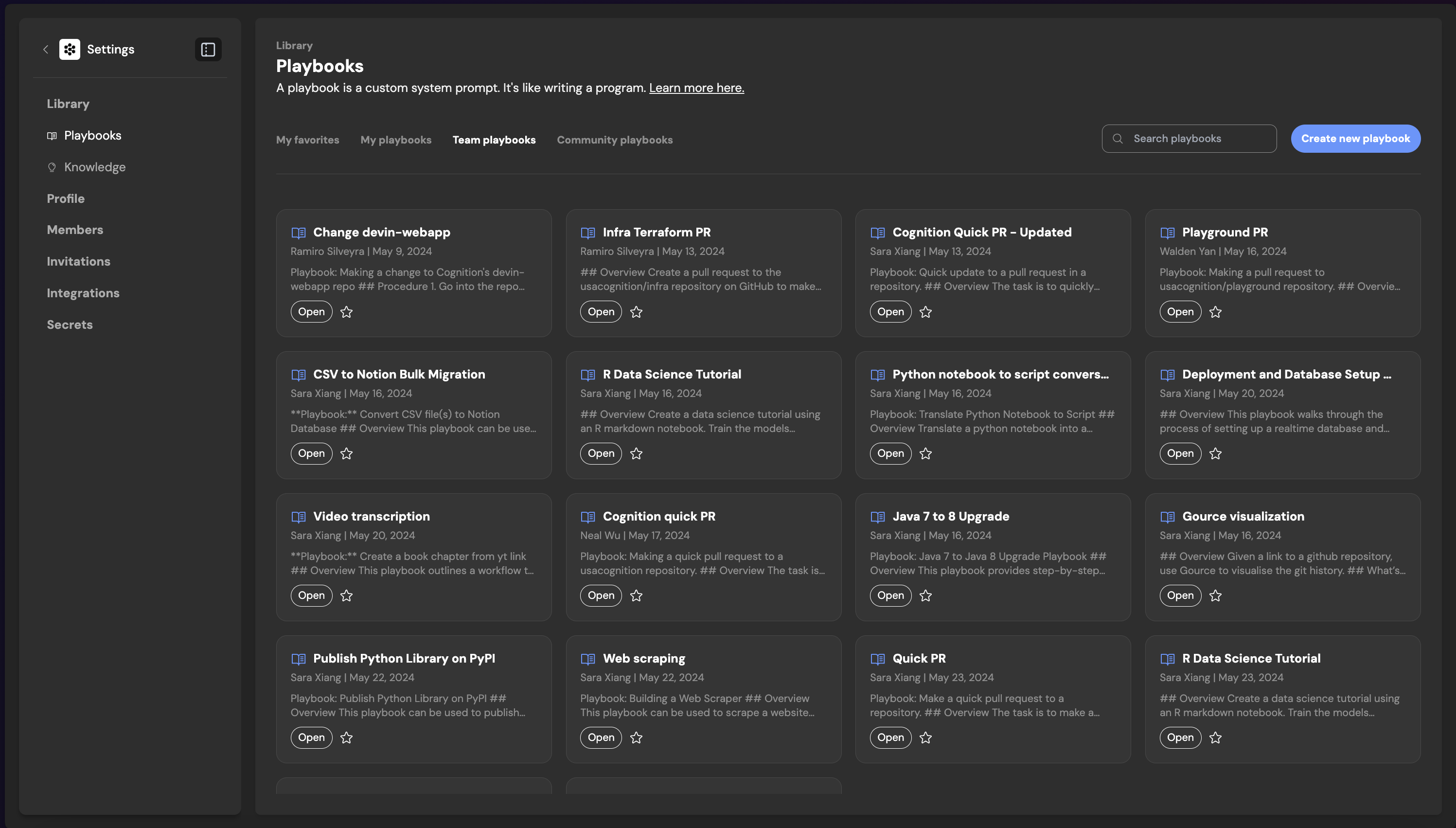The image size is (1456, 828).
Task: Click the book icon on the Infra Terraform PR card
Action: click(x=587, y=233)
